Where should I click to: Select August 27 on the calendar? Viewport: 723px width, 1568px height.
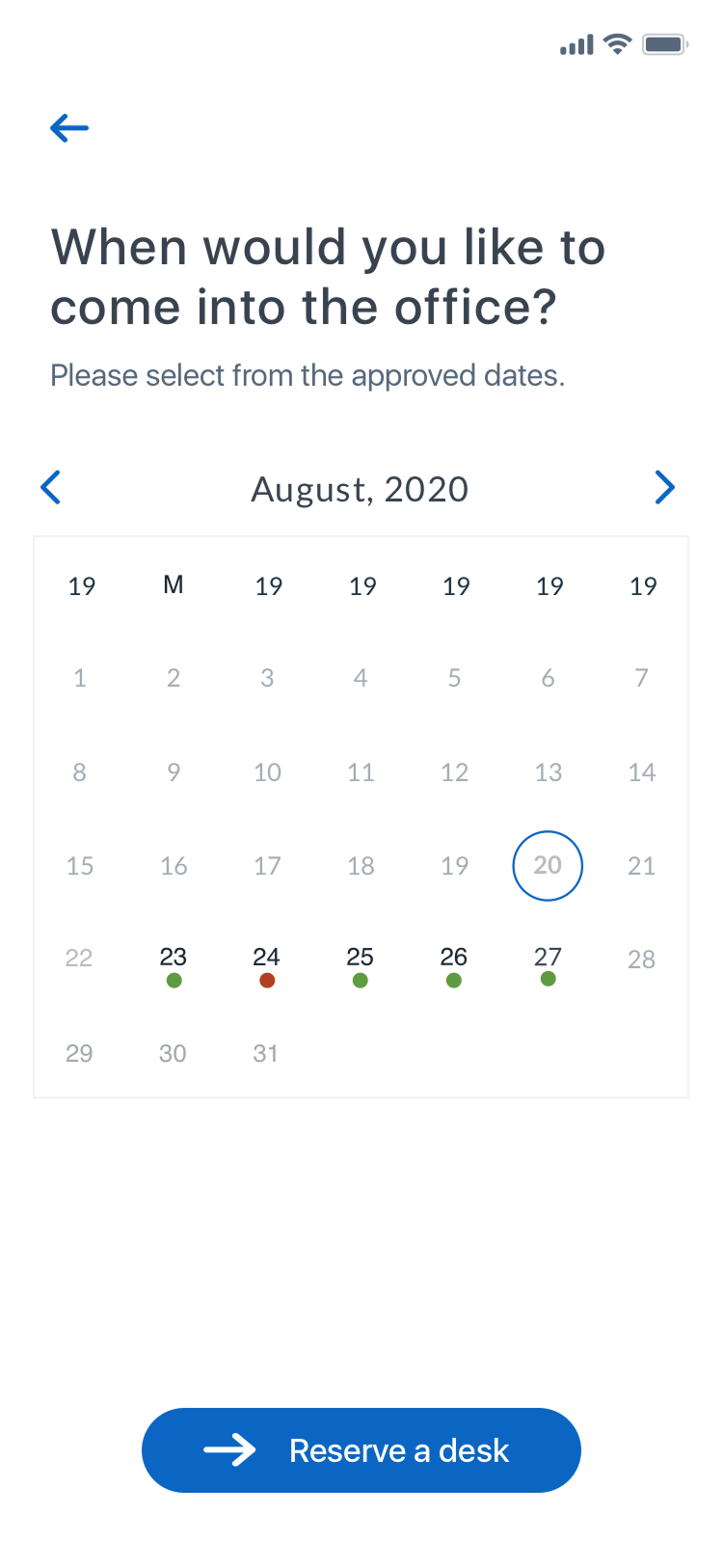coord(548,957)
